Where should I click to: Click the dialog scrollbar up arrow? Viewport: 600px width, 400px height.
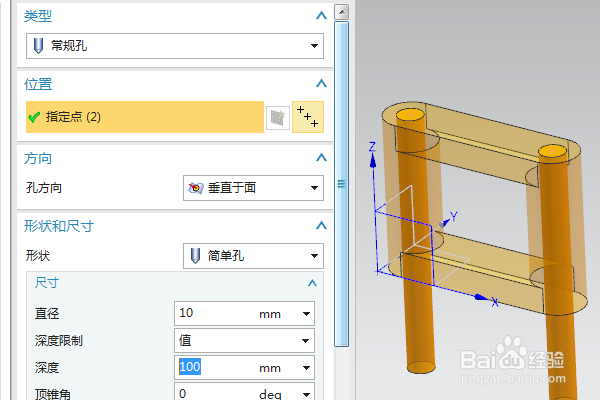(x=341, y=12)
